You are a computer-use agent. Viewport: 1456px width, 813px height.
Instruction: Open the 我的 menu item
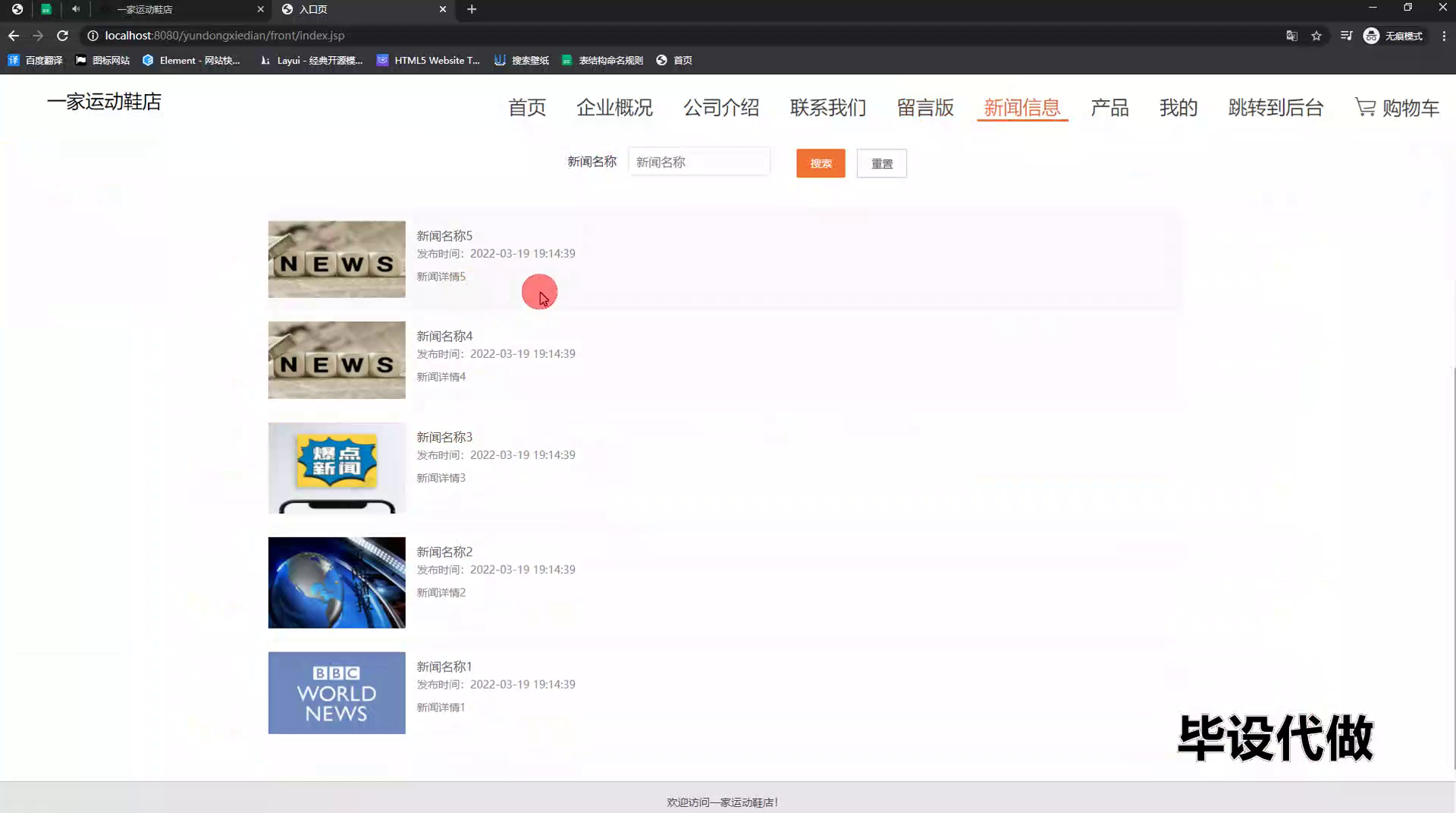pyautogui.click(x=1178, y=108)
